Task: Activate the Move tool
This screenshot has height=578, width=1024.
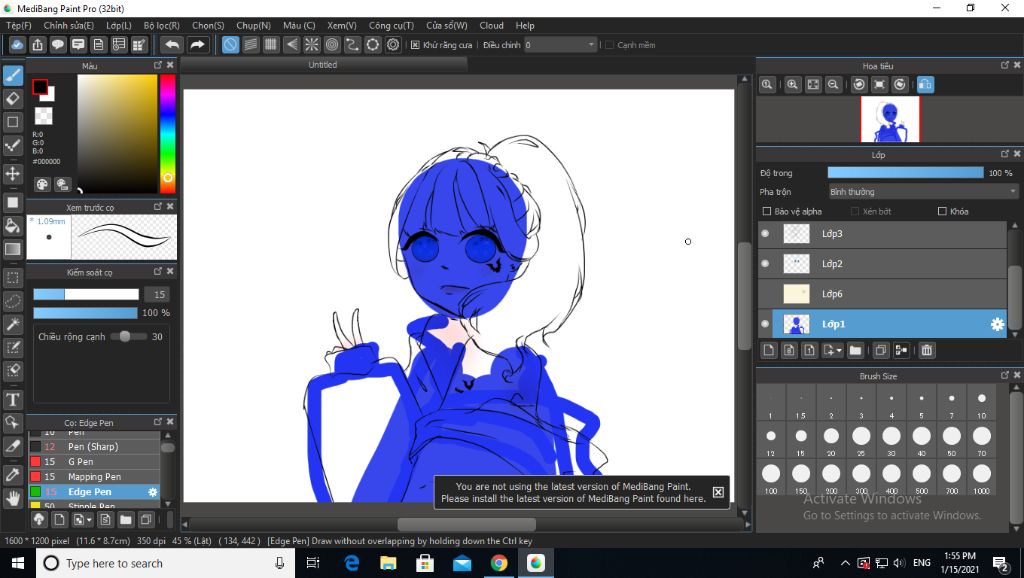Action: coord(12,173)
